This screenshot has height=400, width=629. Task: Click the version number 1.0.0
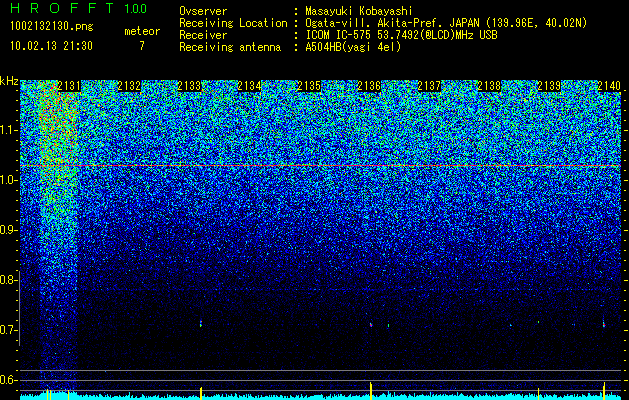[136, 8]
